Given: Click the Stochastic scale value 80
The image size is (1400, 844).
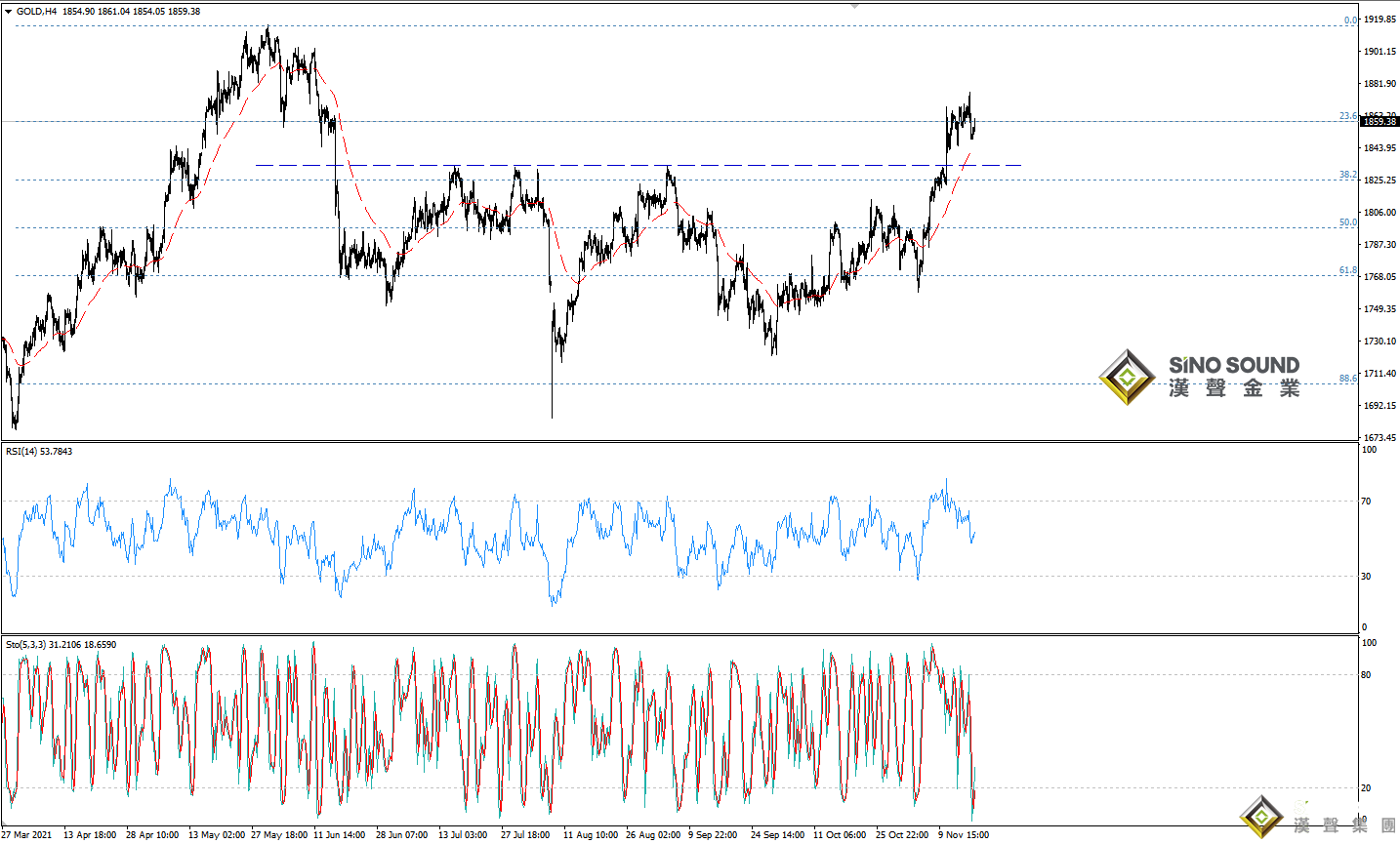Looking at the screenshot, I should [x=1367, y=675].
